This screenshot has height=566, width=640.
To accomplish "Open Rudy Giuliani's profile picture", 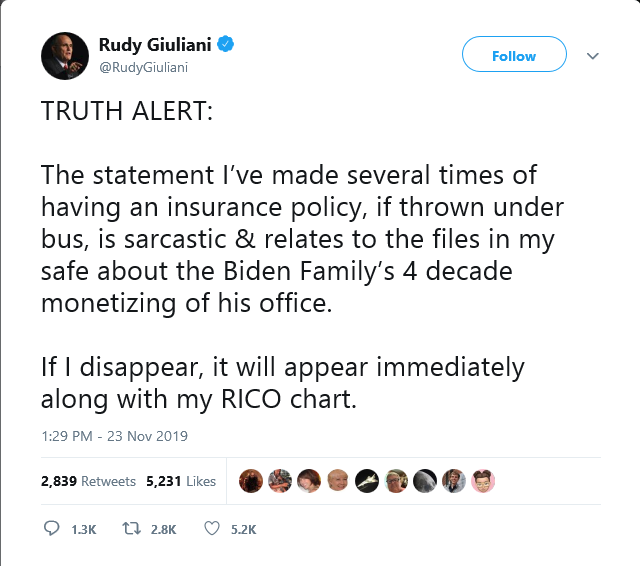I will point(65,56).
